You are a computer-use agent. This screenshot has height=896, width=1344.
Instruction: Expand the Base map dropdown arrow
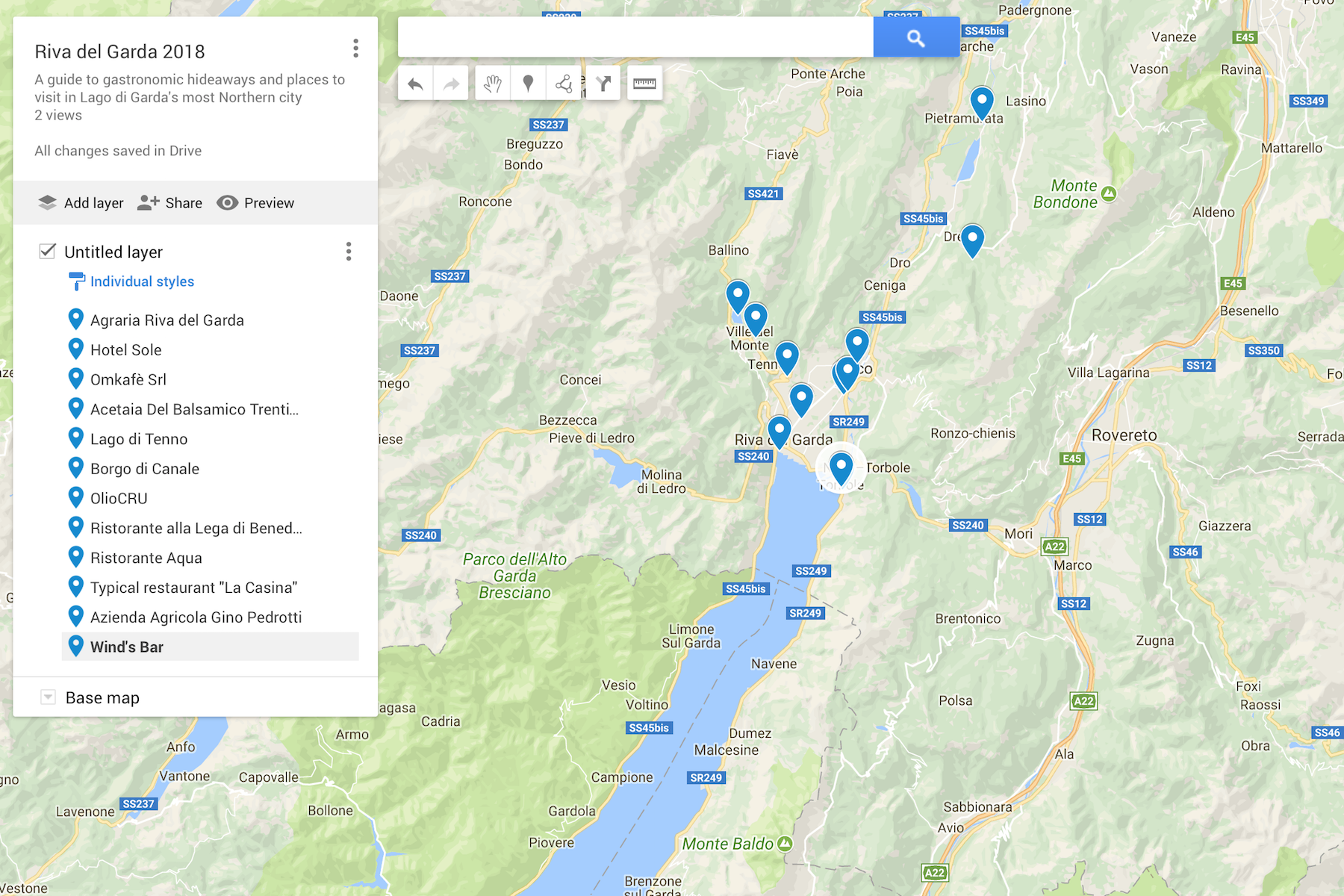click(48, 697)
